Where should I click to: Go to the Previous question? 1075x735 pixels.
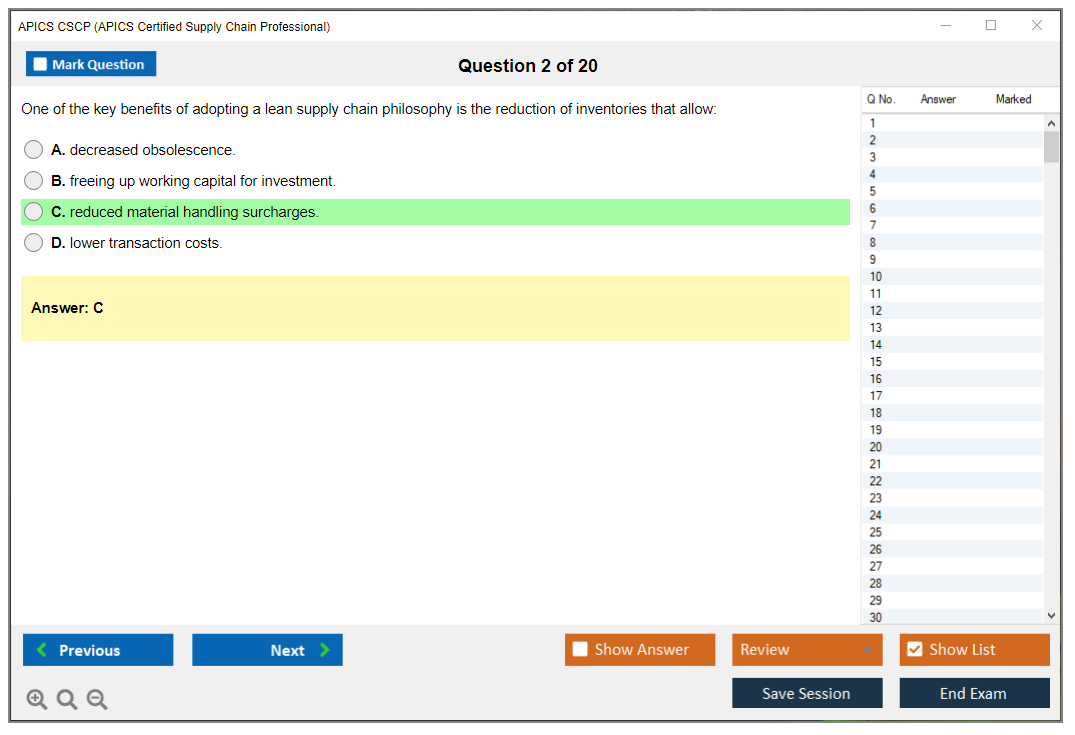[x=98, y=650]
